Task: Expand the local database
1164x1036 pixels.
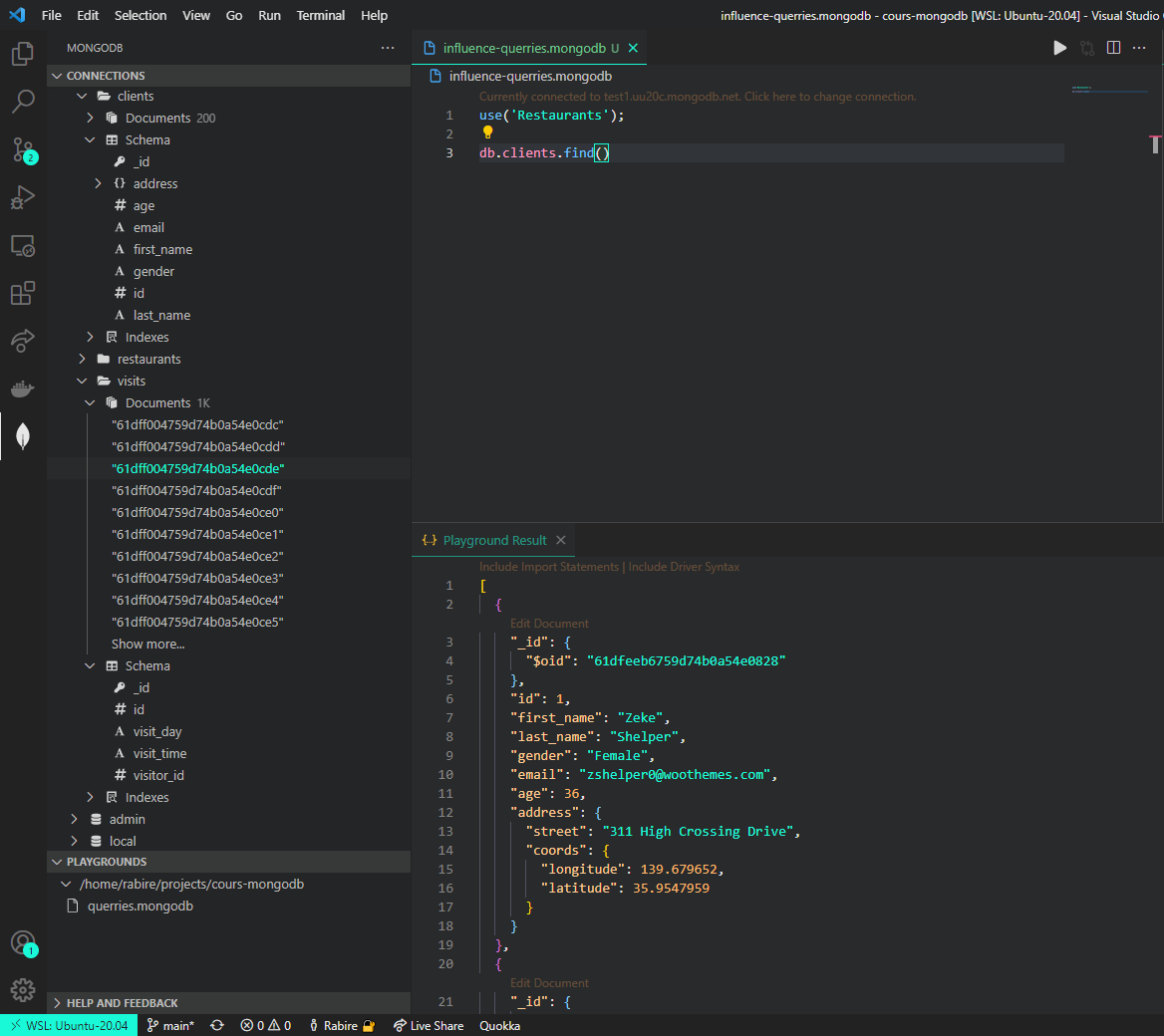Action: point(74,842)
